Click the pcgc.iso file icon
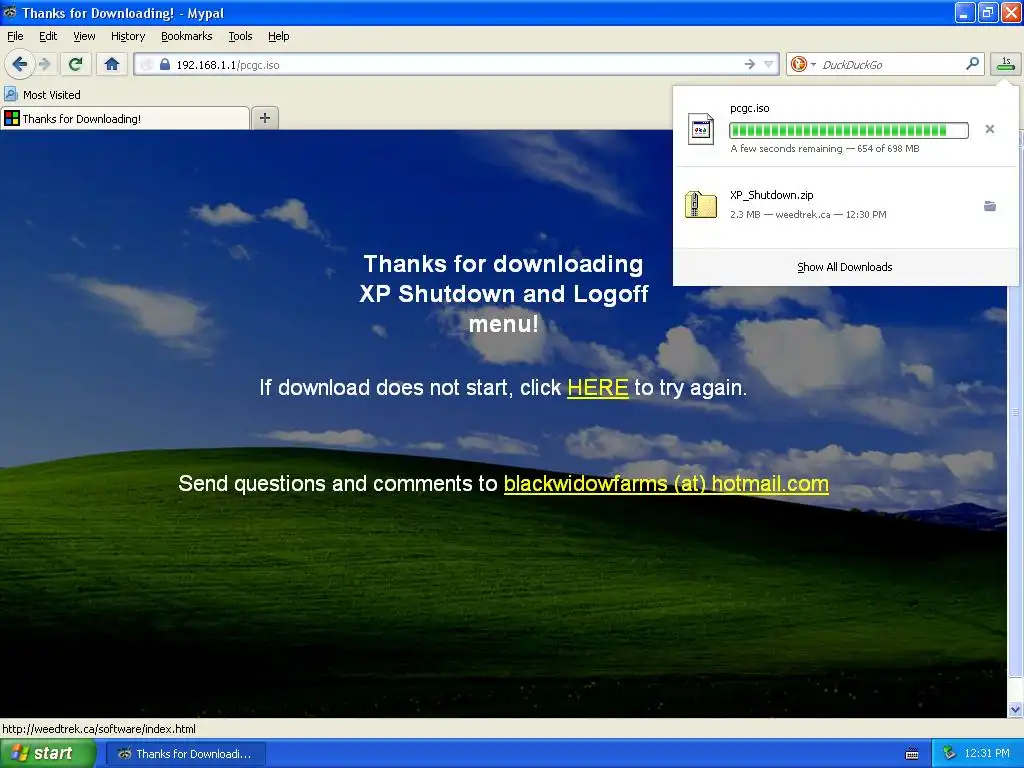The width and height of the screenshot is (1024, 768). [x=701, y=129]
